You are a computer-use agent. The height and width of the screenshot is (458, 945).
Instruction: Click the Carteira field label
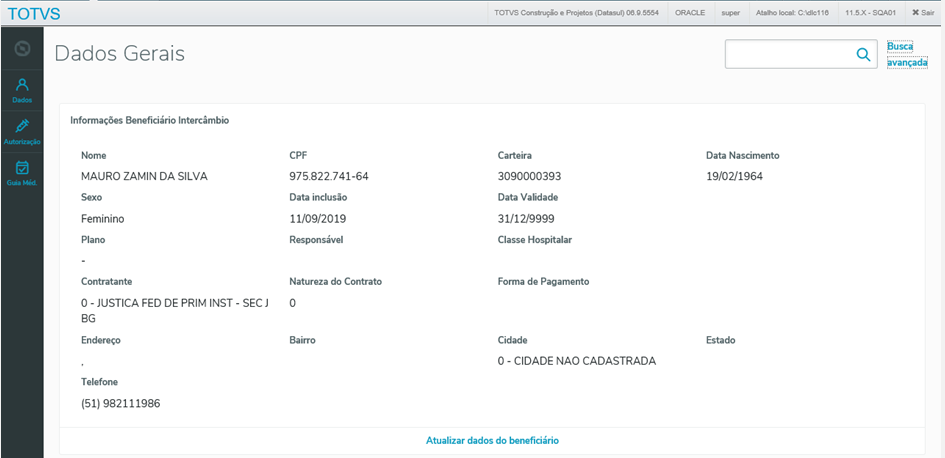pyautogui.click(x=515, y=155)
